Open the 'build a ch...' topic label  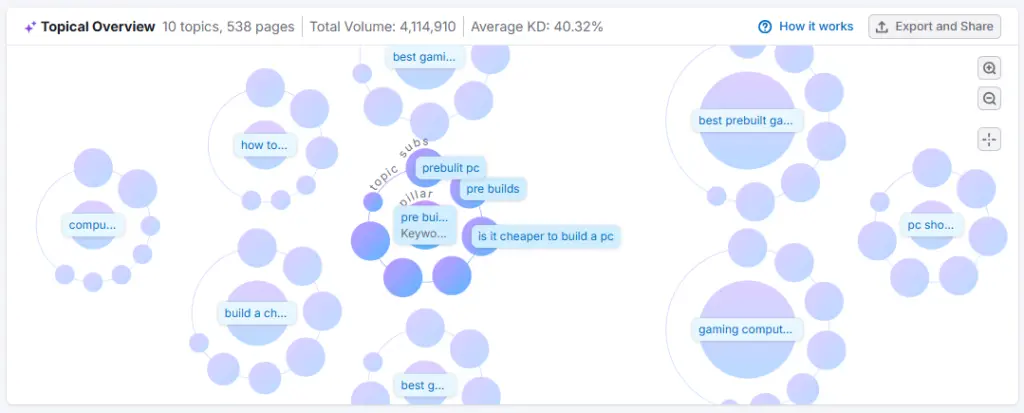tap(257, 312)
